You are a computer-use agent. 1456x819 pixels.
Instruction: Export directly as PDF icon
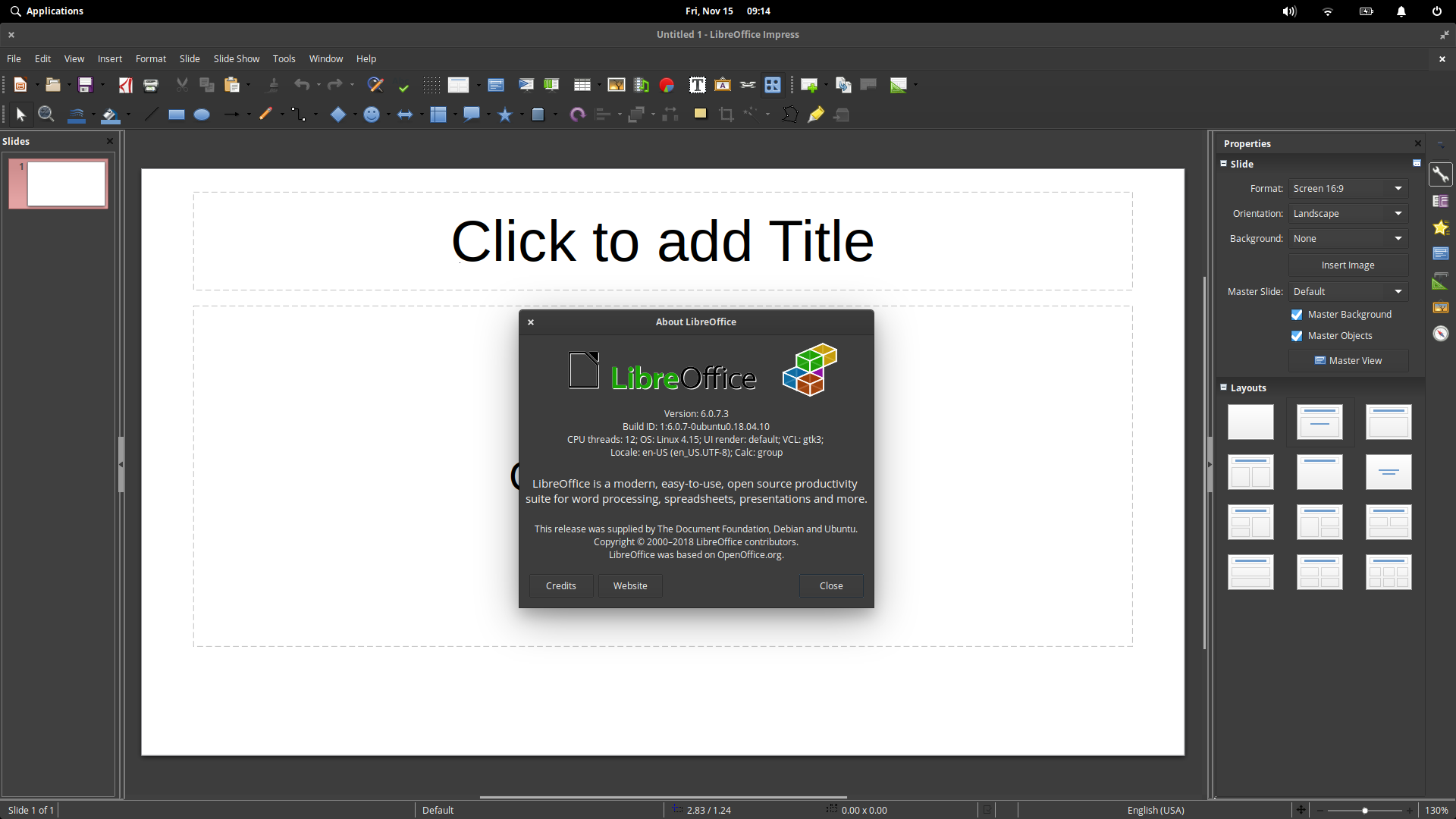tap(126, 85)
